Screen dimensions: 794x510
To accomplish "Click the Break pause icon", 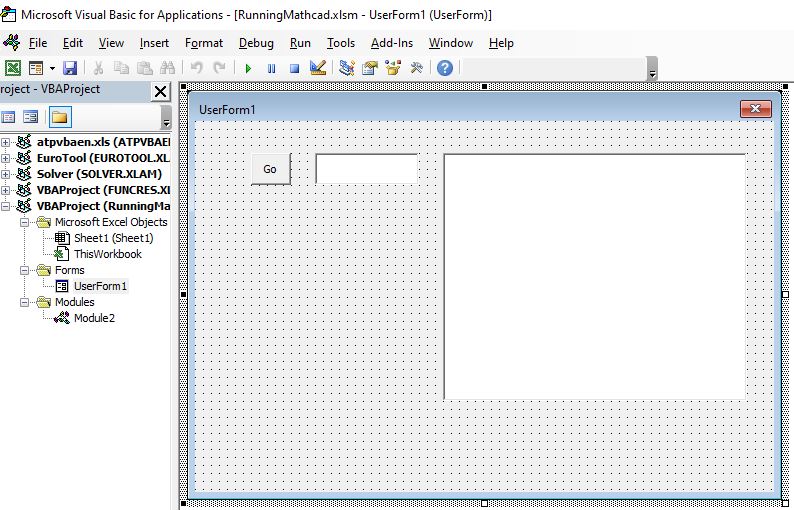I will click(x=271, y=68).
